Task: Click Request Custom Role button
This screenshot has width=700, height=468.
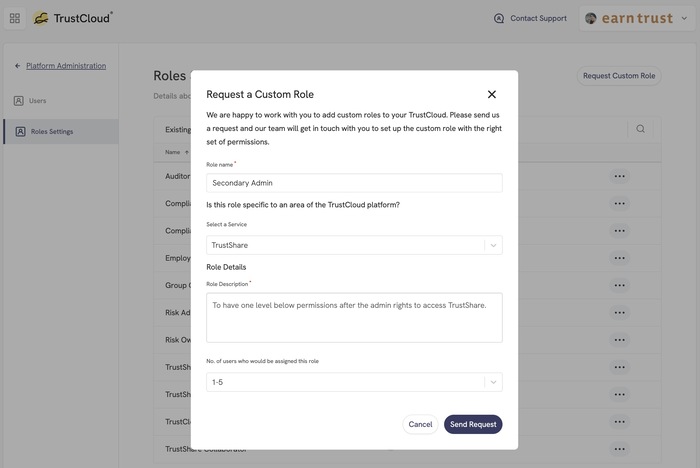Action: coord(619,76)
